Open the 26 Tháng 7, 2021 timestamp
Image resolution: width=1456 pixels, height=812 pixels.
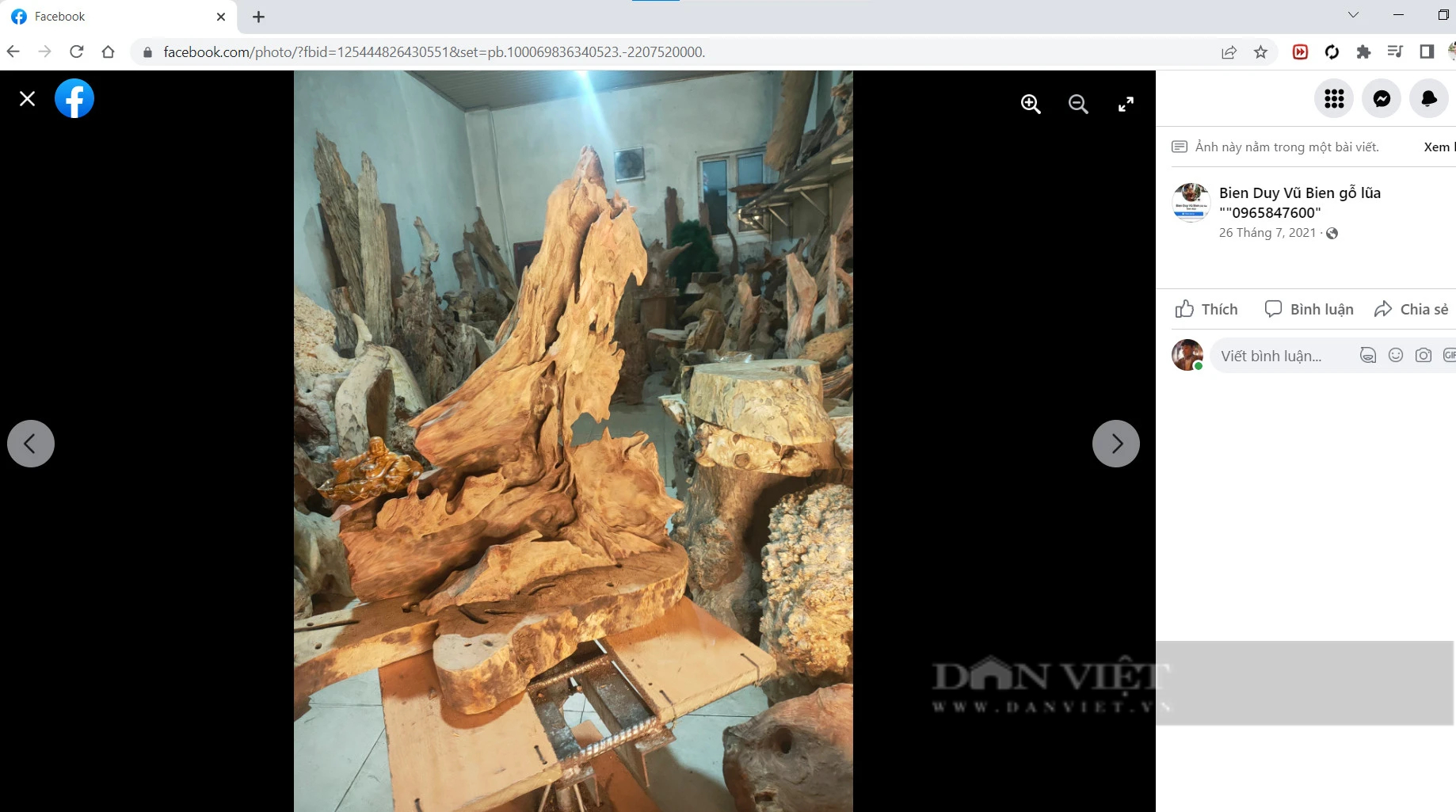click(x=1267, y=233)
